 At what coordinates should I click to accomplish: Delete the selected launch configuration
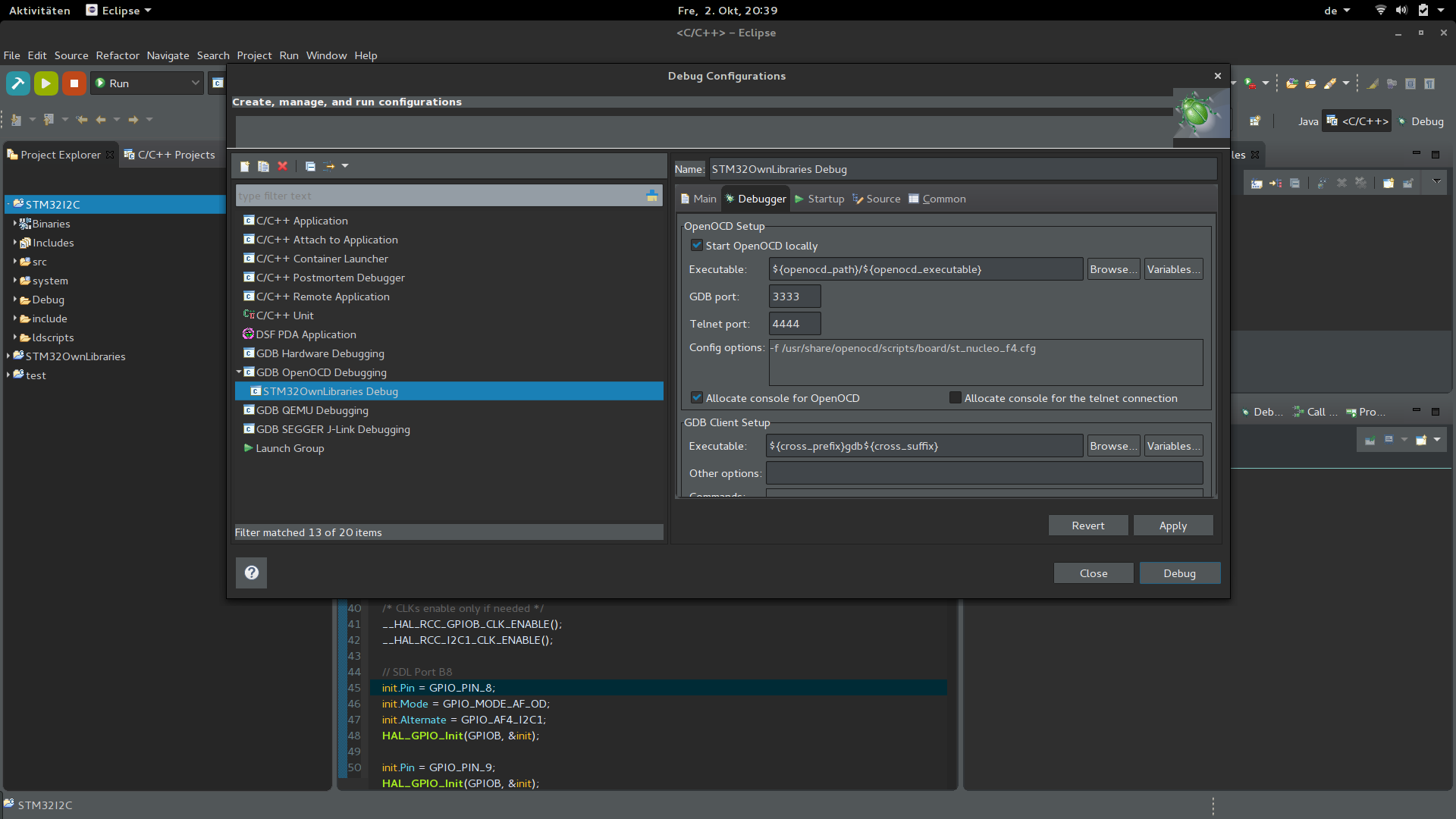[x=283, y=166]
